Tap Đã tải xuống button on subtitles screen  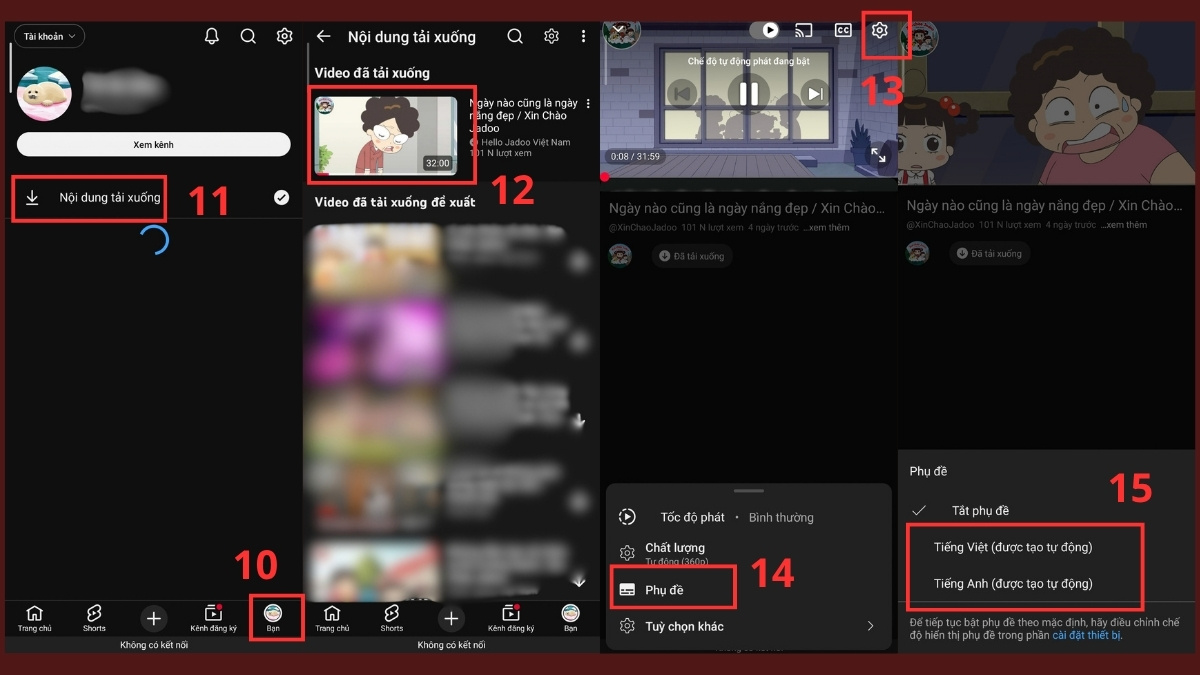pyautogui.click(x=989, y=253)
